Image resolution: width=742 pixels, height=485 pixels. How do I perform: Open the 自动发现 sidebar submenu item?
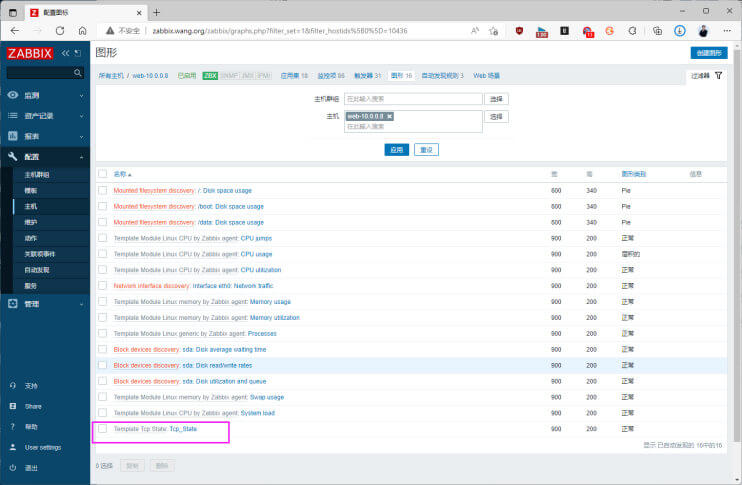37,270
